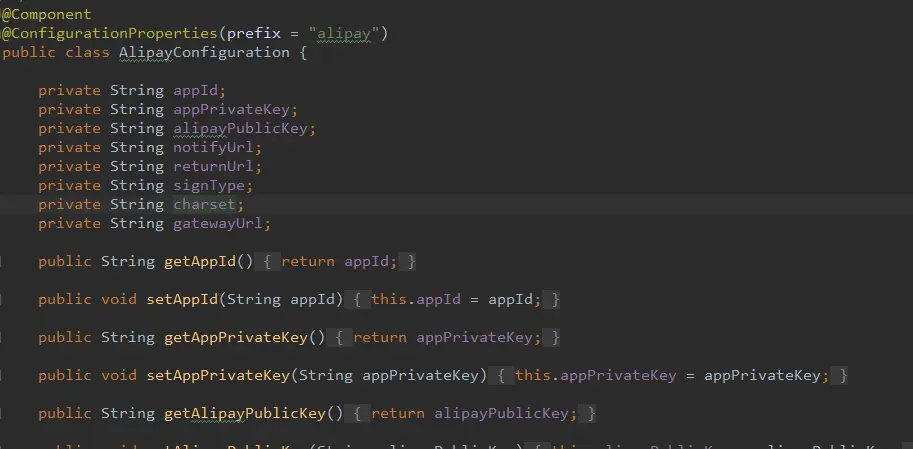Click the gatewayUrl field name

[218, 224]
